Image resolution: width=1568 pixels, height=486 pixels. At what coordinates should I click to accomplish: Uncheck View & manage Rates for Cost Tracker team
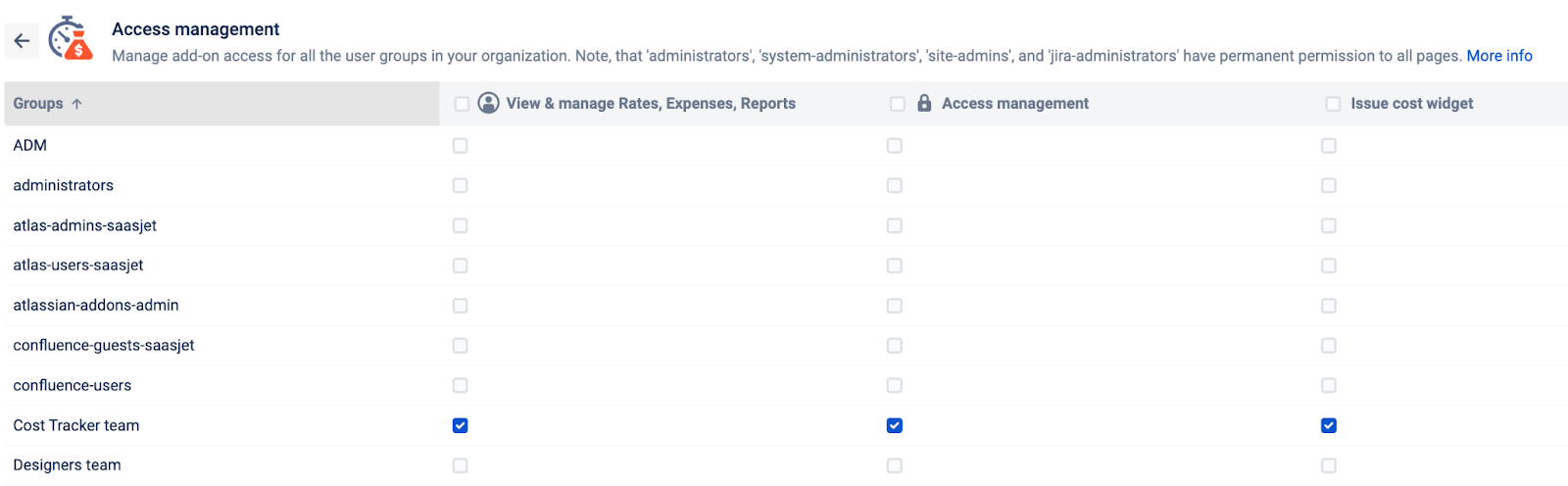(461, 426)
